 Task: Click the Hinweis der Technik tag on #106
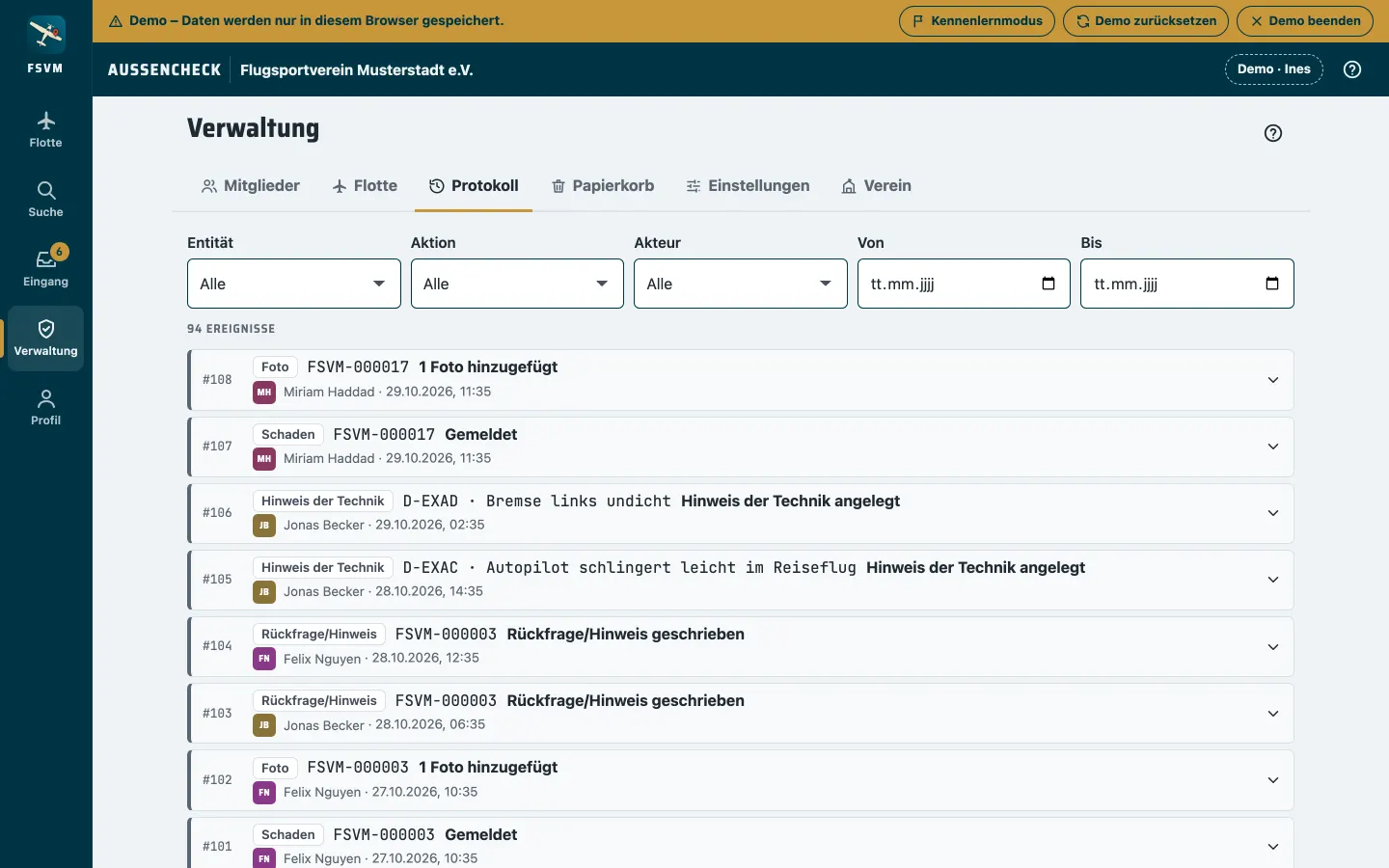coord(323,502)
